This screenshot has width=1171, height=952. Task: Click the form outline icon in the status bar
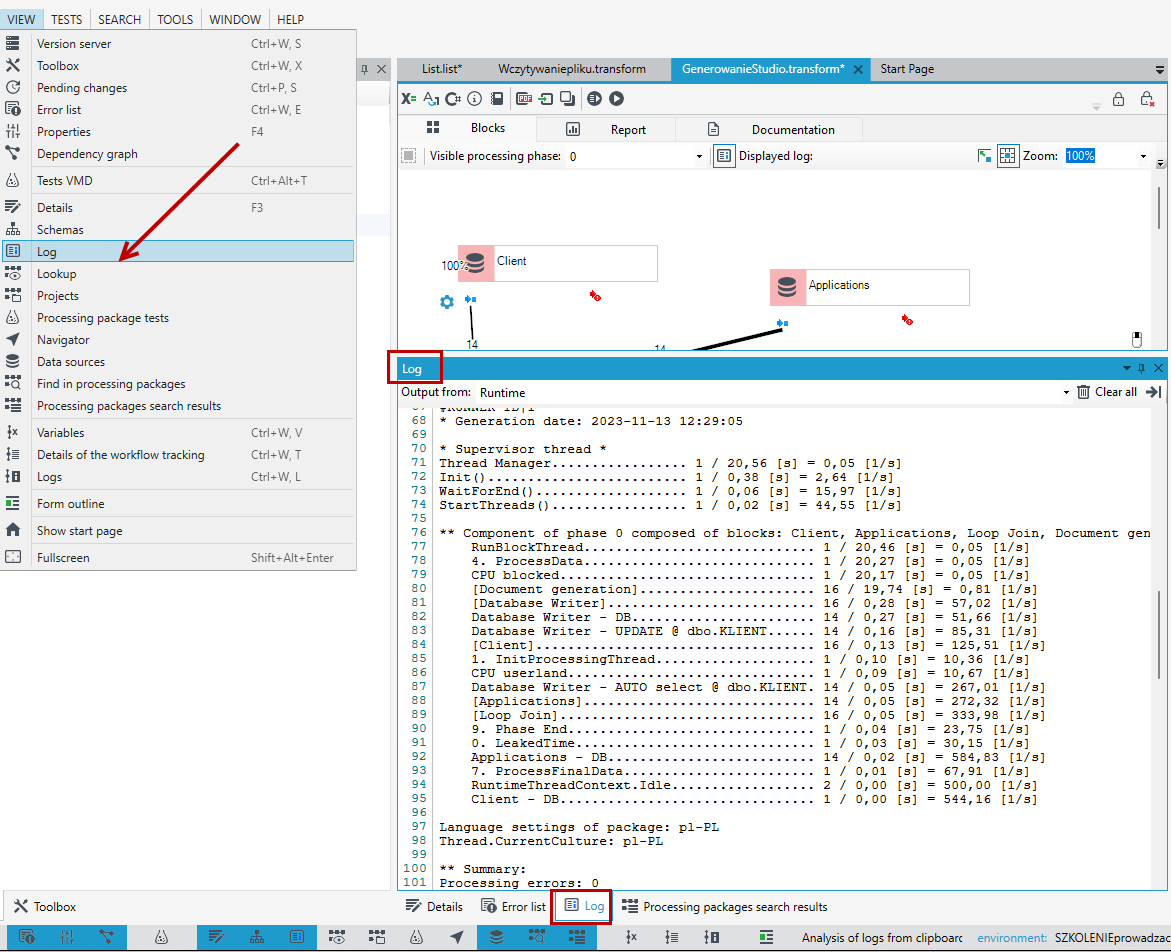[766, 937]
